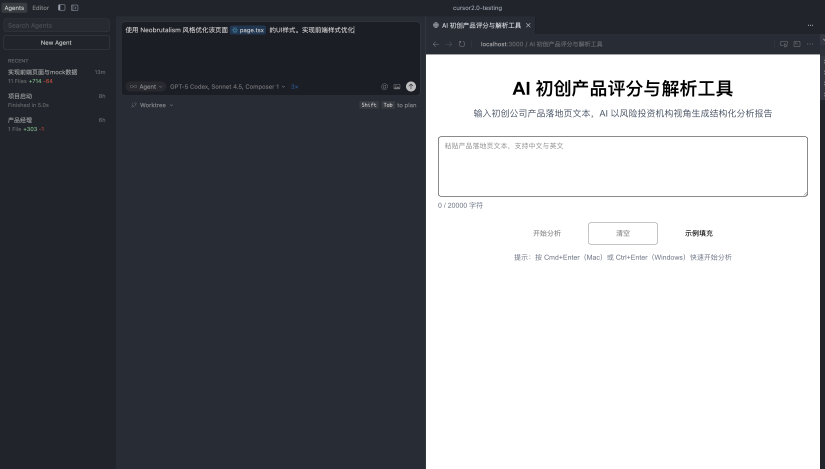This screenshot has height=469, width=825.
Task: Reload the browser preview page
Action: coord(462,44)
